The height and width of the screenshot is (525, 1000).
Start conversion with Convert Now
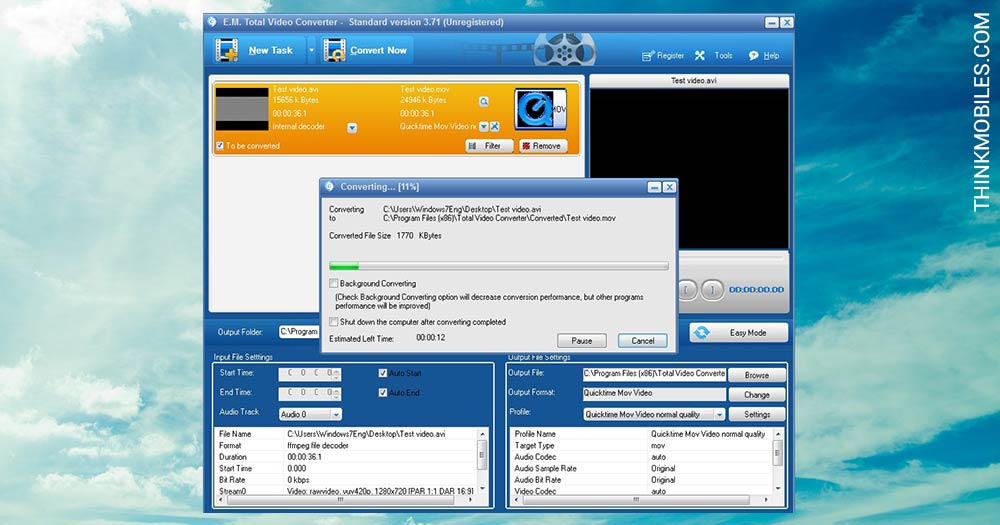(x=366, y=50)
